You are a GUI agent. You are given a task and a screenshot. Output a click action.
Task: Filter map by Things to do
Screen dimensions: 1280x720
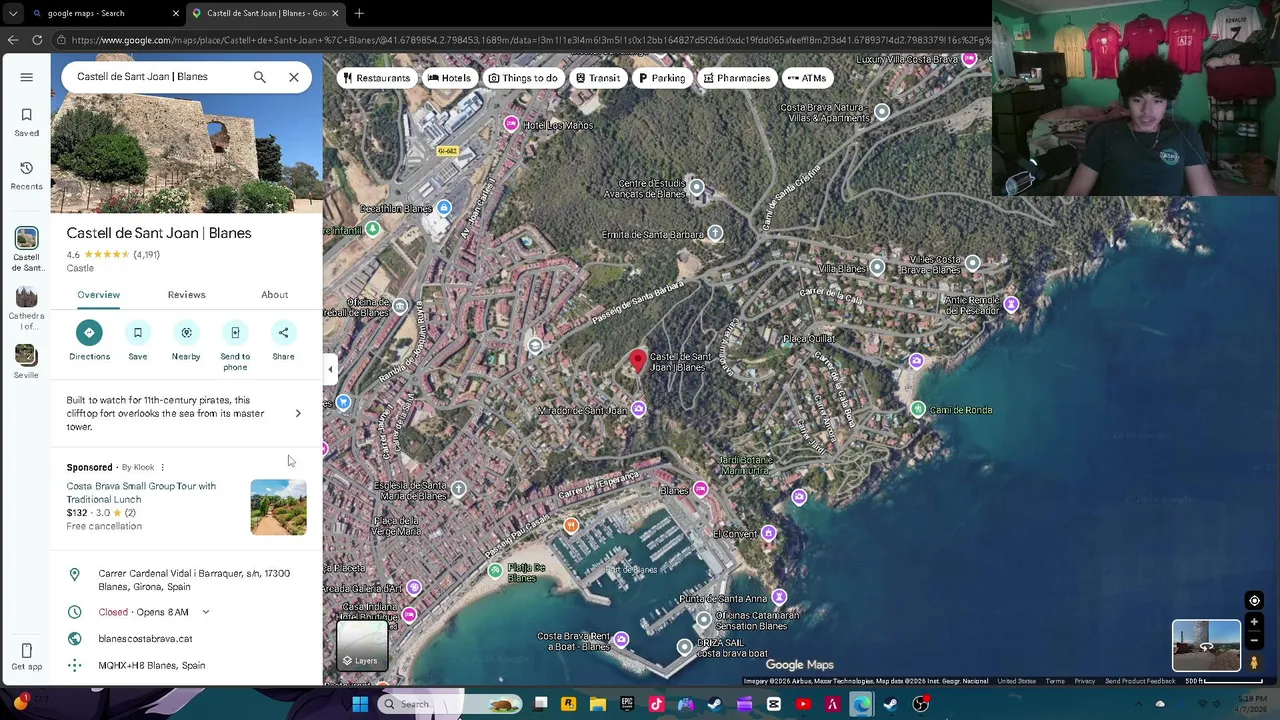point(523,78)
